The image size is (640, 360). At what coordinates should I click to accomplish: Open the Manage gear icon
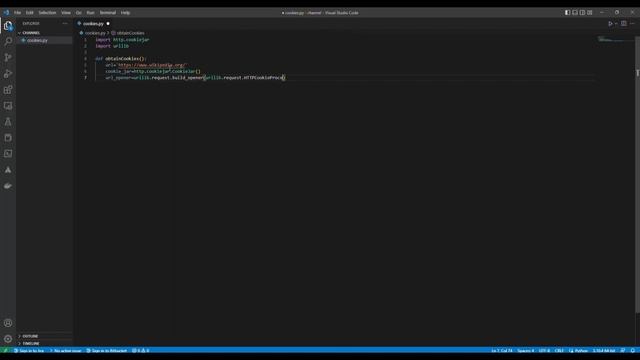point(8,339)
